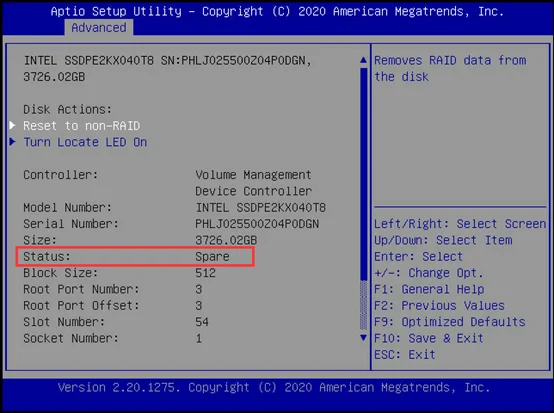The height and width of the screenshot is (413, 554).
Task: Click the 'Slot Number:' label
Action: (x=64, y=322)
